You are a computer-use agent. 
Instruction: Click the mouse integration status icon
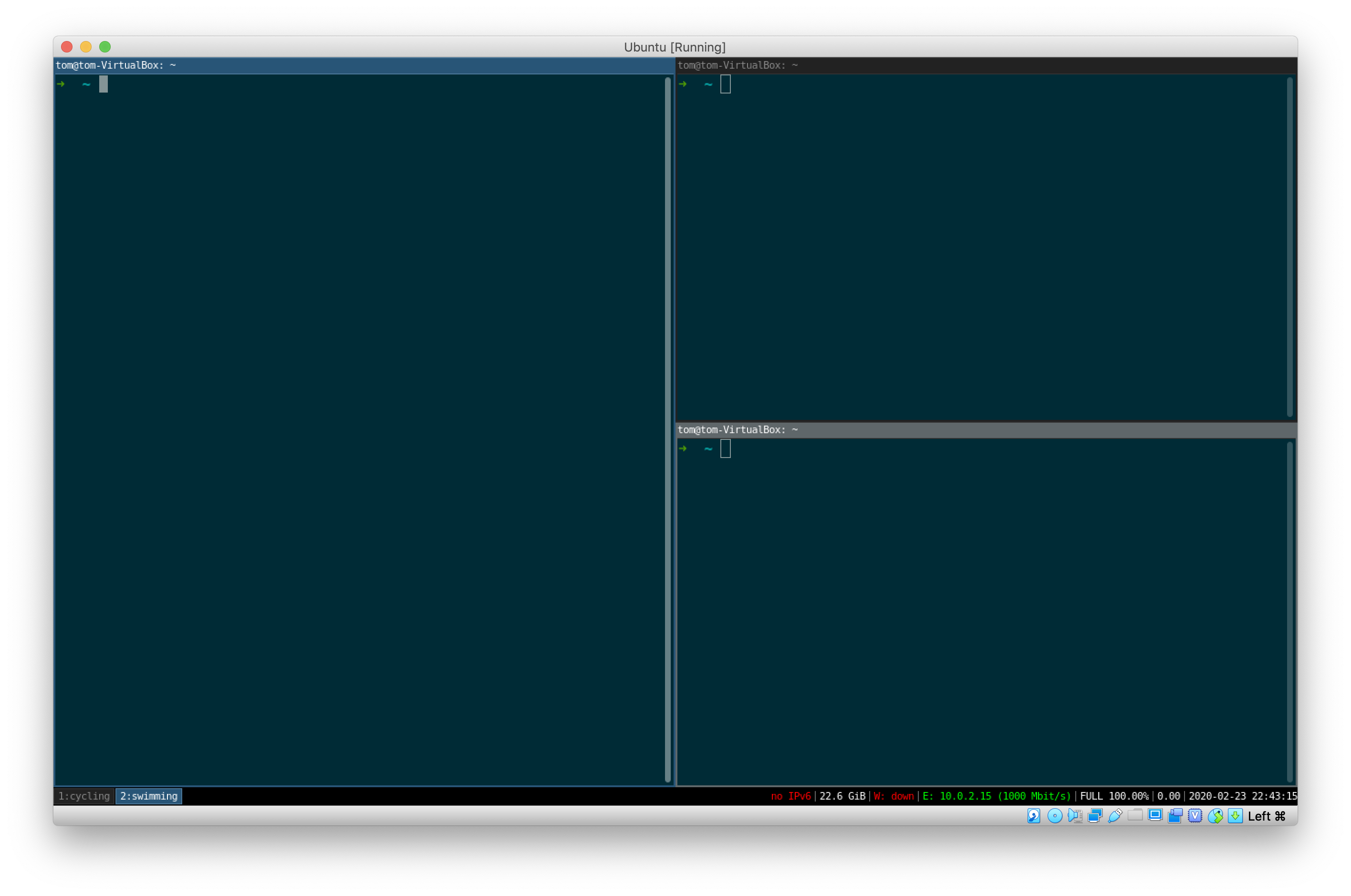[x=1215, y=816]
